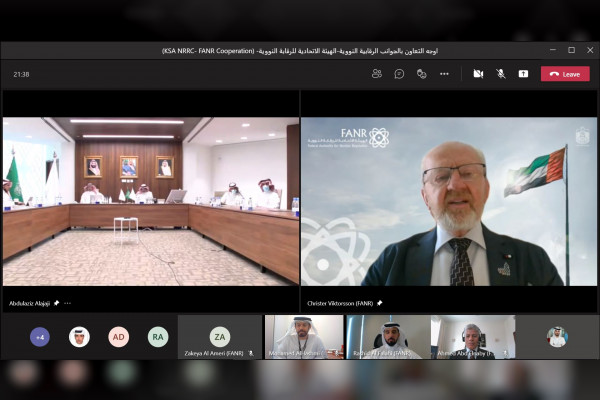
Task: Toggle the microphone mute button
Action: (501, 74)
